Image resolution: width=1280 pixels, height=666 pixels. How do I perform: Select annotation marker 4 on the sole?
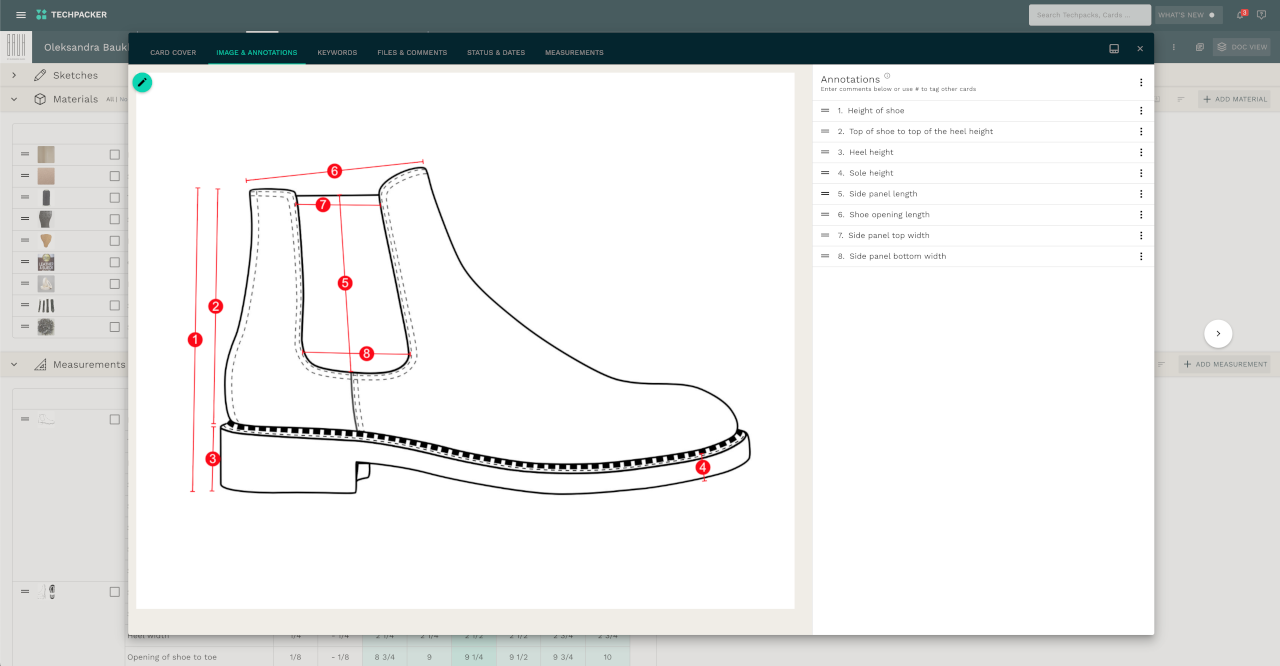[703, 466]
